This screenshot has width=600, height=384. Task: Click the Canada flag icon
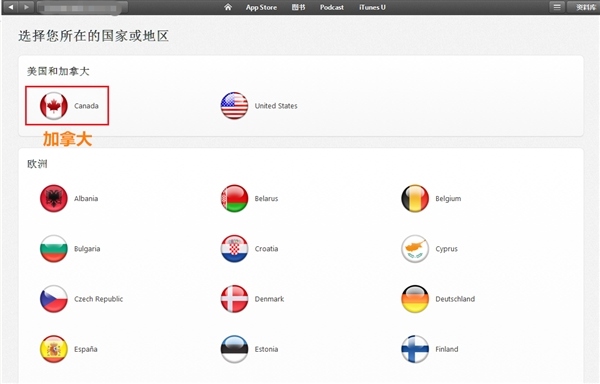(x=54, y=106)
